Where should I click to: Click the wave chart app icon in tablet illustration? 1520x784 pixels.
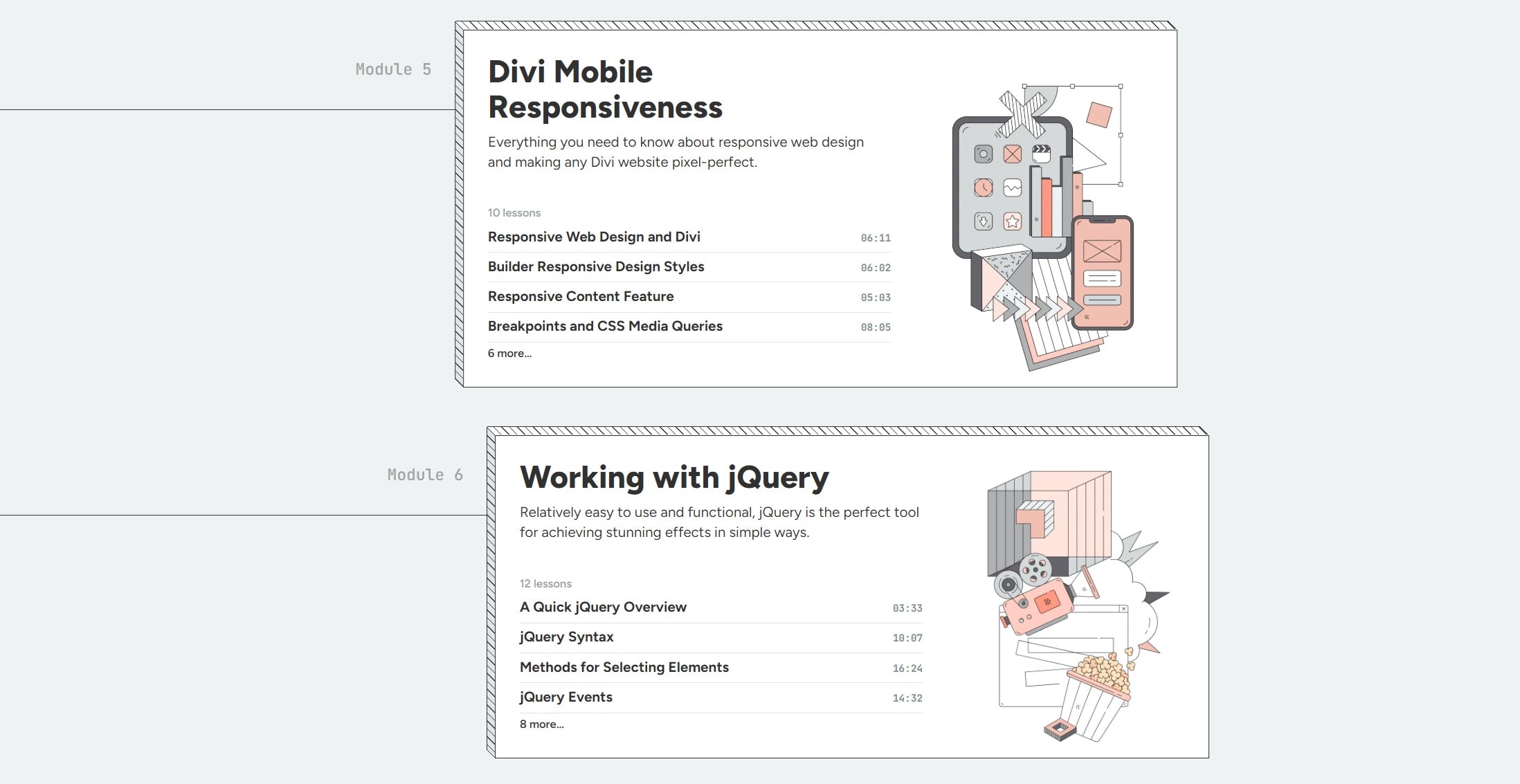[1013, 188]
